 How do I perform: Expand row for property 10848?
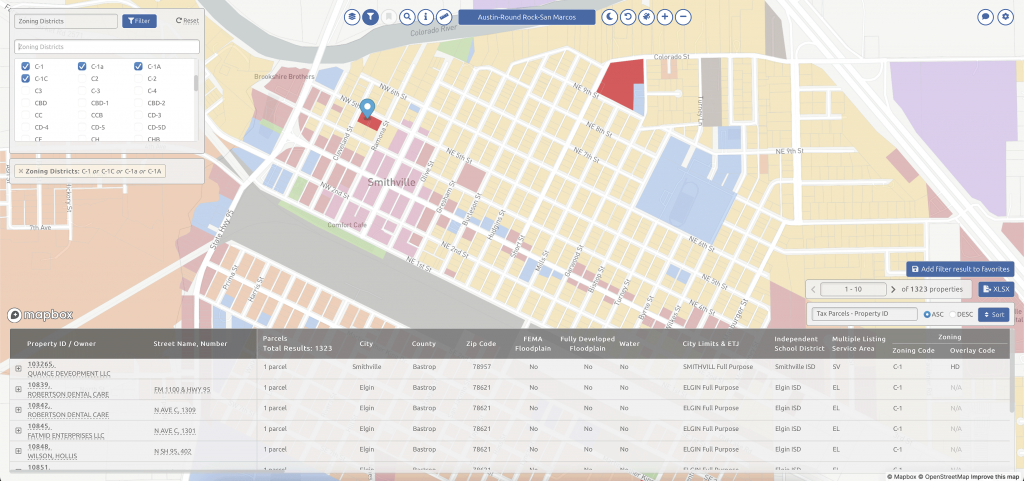coord(18,452)
